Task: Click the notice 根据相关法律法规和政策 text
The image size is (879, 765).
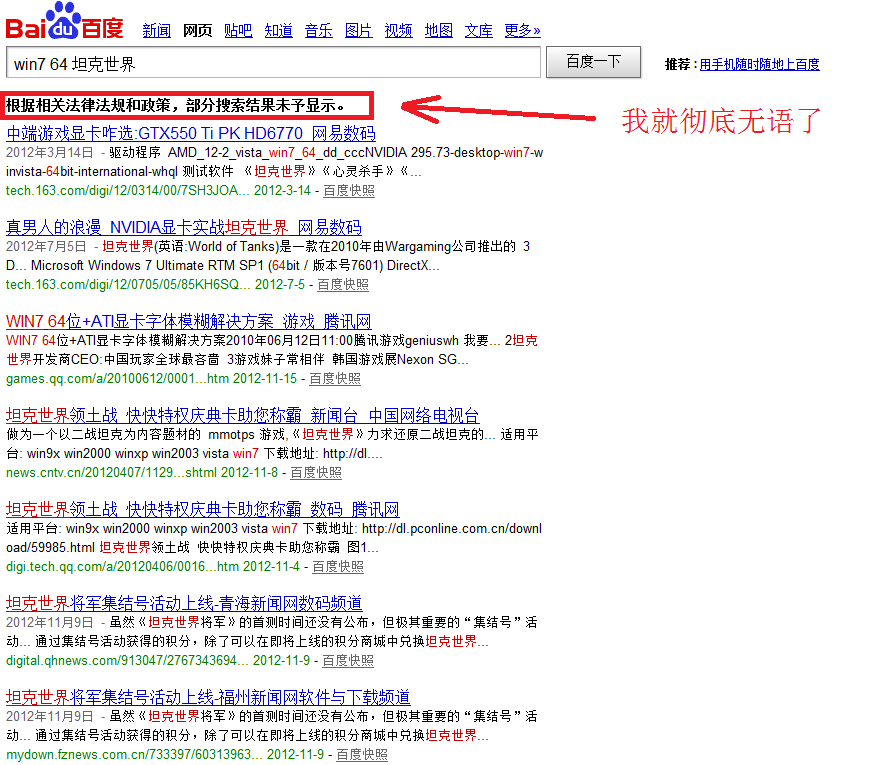Action: (x=176, y=105)
